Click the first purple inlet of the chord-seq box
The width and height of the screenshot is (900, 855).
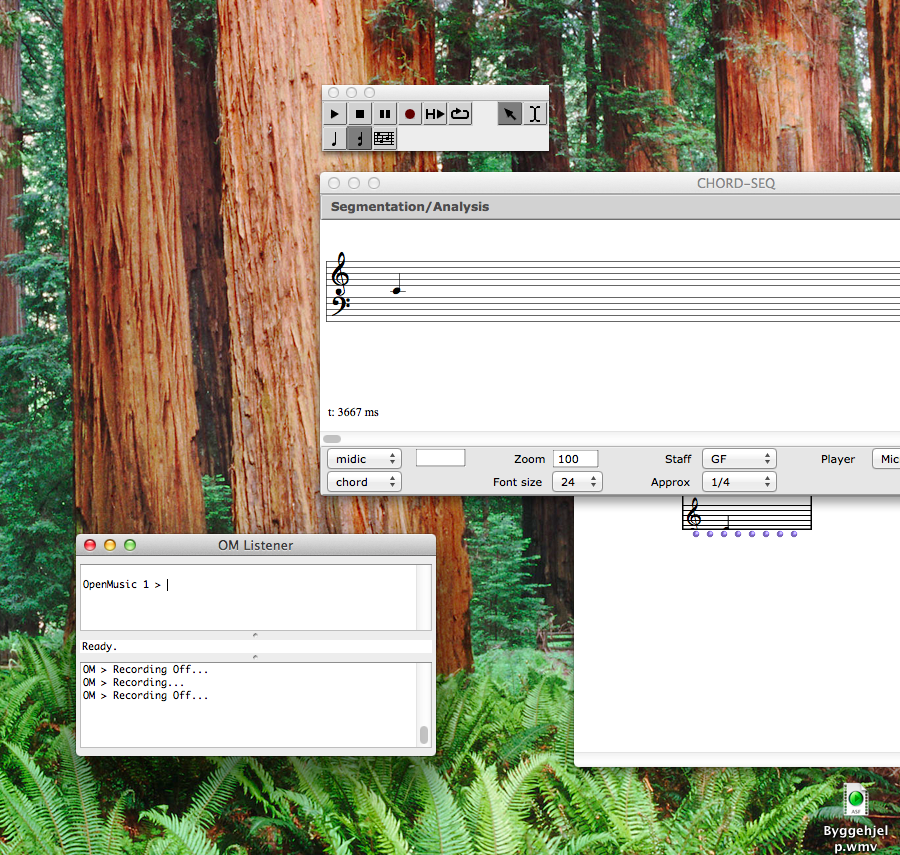[696, 534]
